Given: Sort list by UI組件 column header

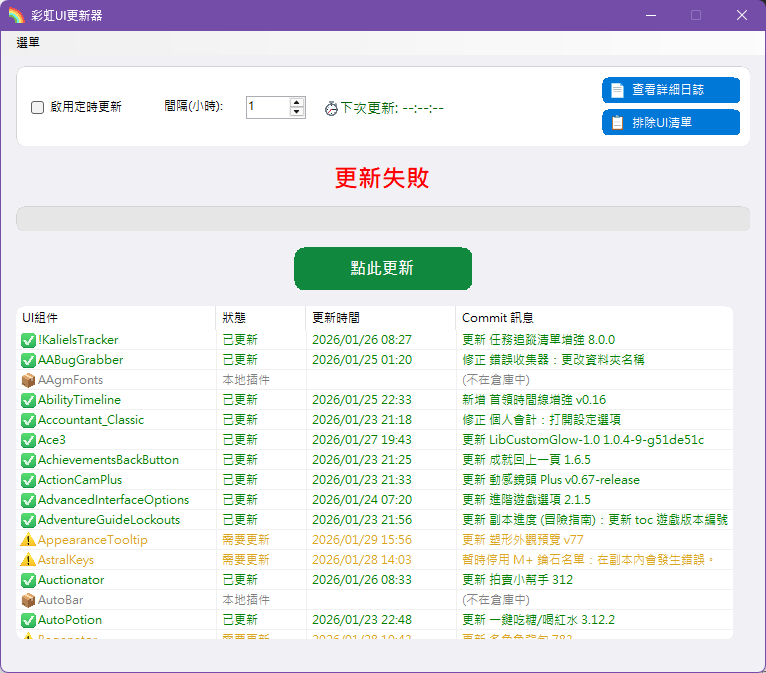Looking at the screenshot, I should (x=115, y=318).
